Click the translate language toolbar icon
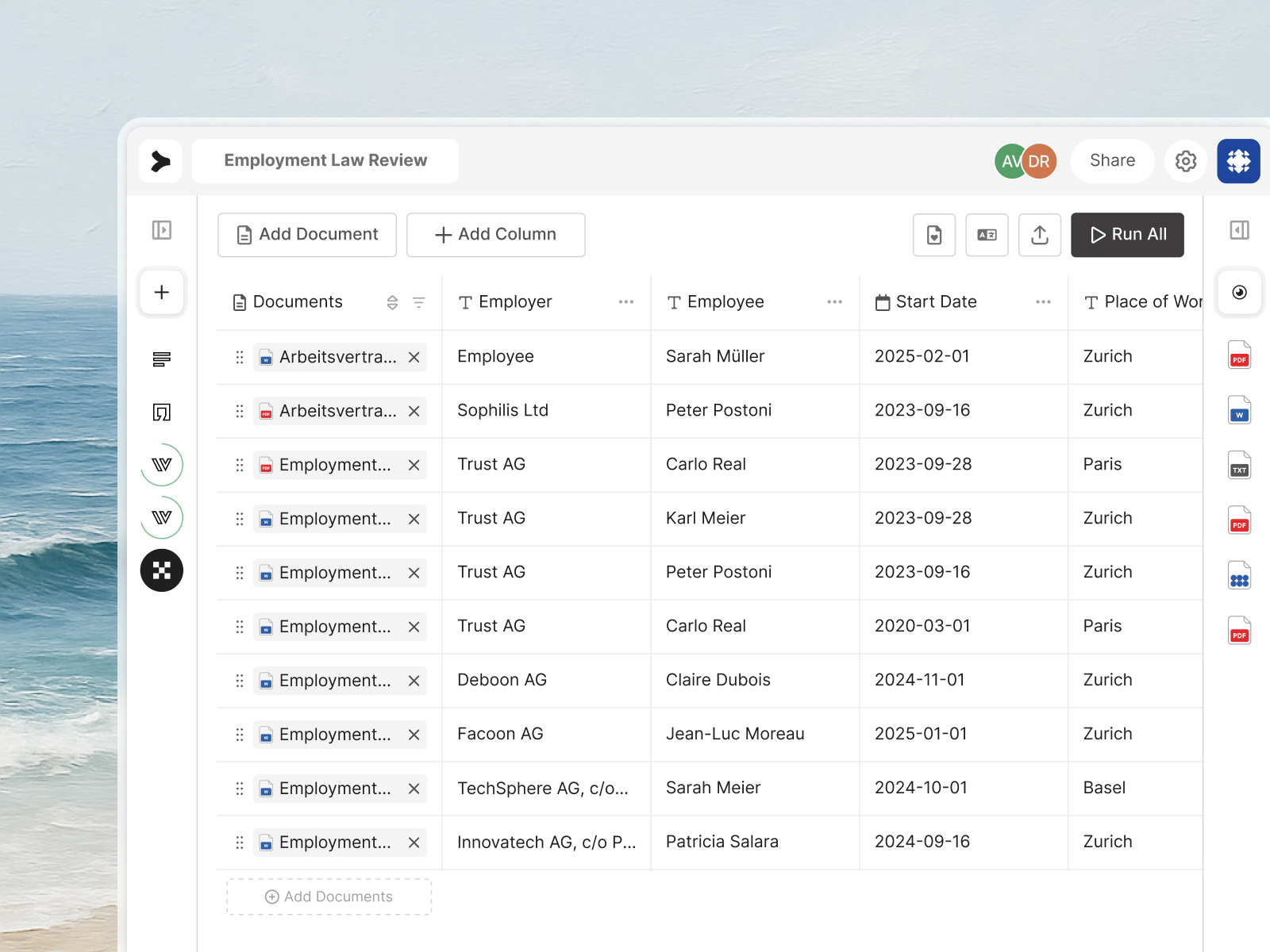The image size is (1270, 952). (987, 235)
